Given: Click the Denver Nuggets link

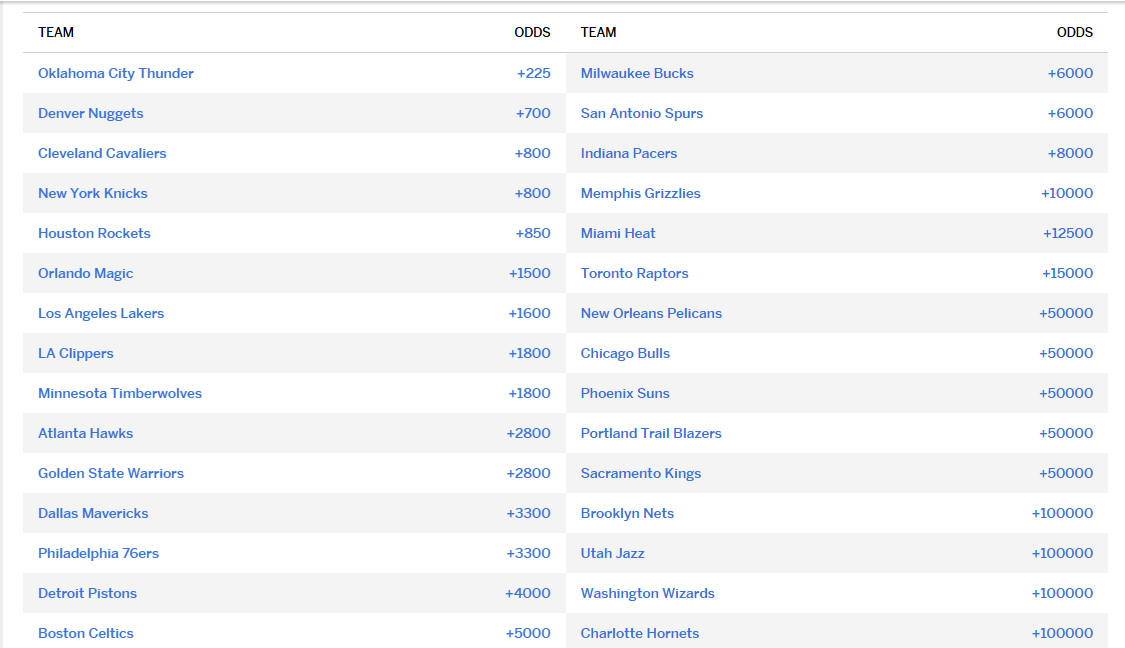Looking at the screenshot, I should click(x=91, y=113).
